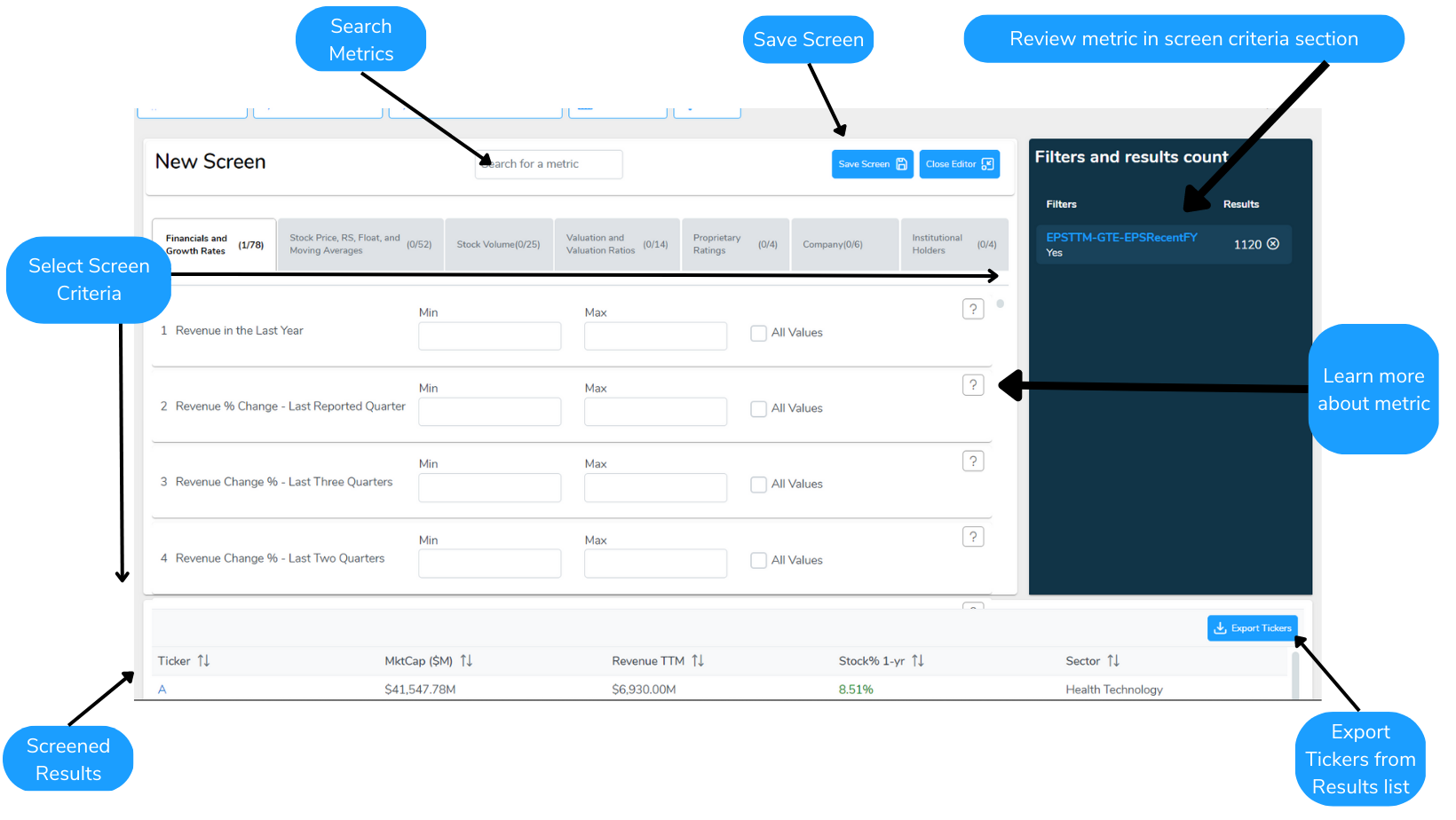Open the Stock Volume tab
1456x820 pixels.
click(x=498, y=244)
